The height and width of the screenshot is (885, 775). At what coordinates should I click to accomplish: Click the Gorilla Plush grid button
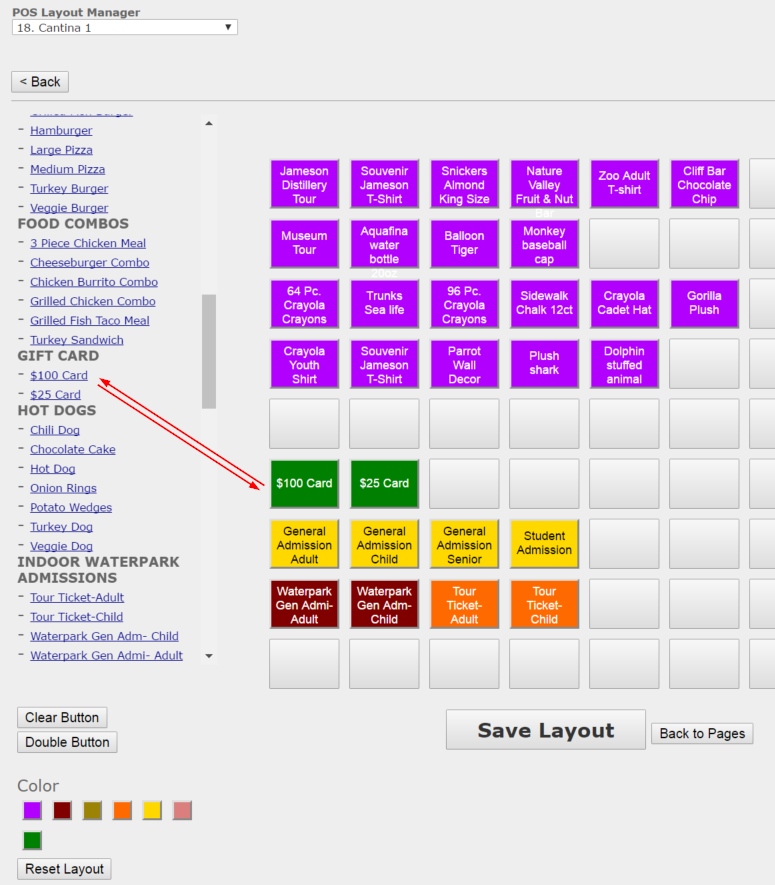pyautogui.click(x=704, y=304)
